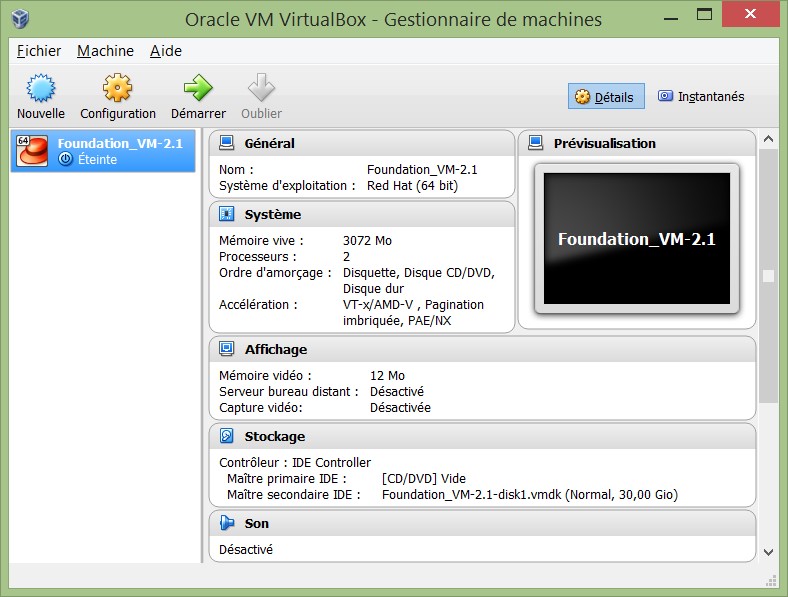Click the resize grip at window corner
This screenshot has width=788, height=597.
pos(771,580)
